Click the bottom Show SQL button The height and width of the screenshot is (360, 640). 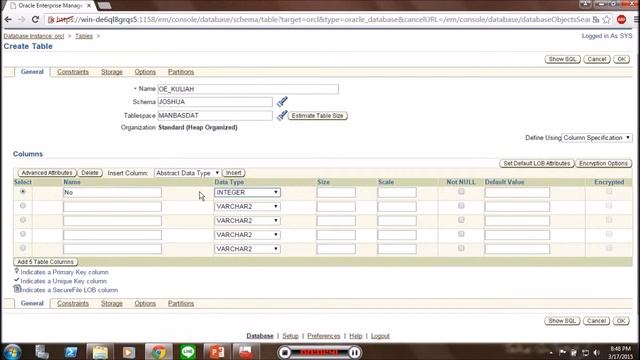[562, 321]
